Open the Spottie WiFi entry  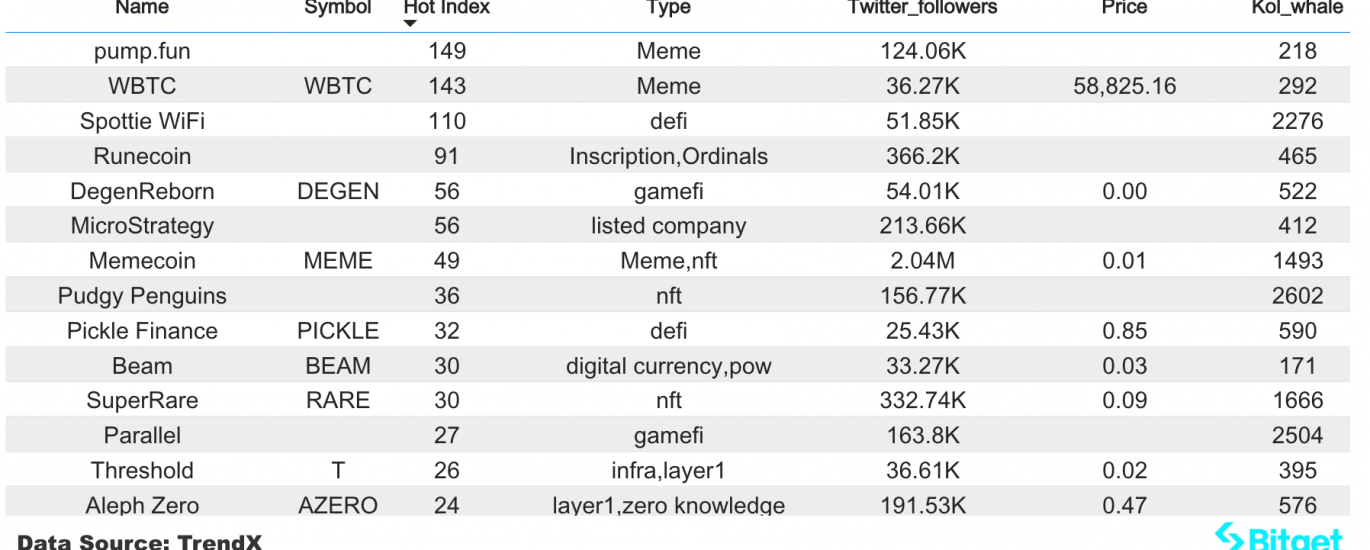(142, 121)
